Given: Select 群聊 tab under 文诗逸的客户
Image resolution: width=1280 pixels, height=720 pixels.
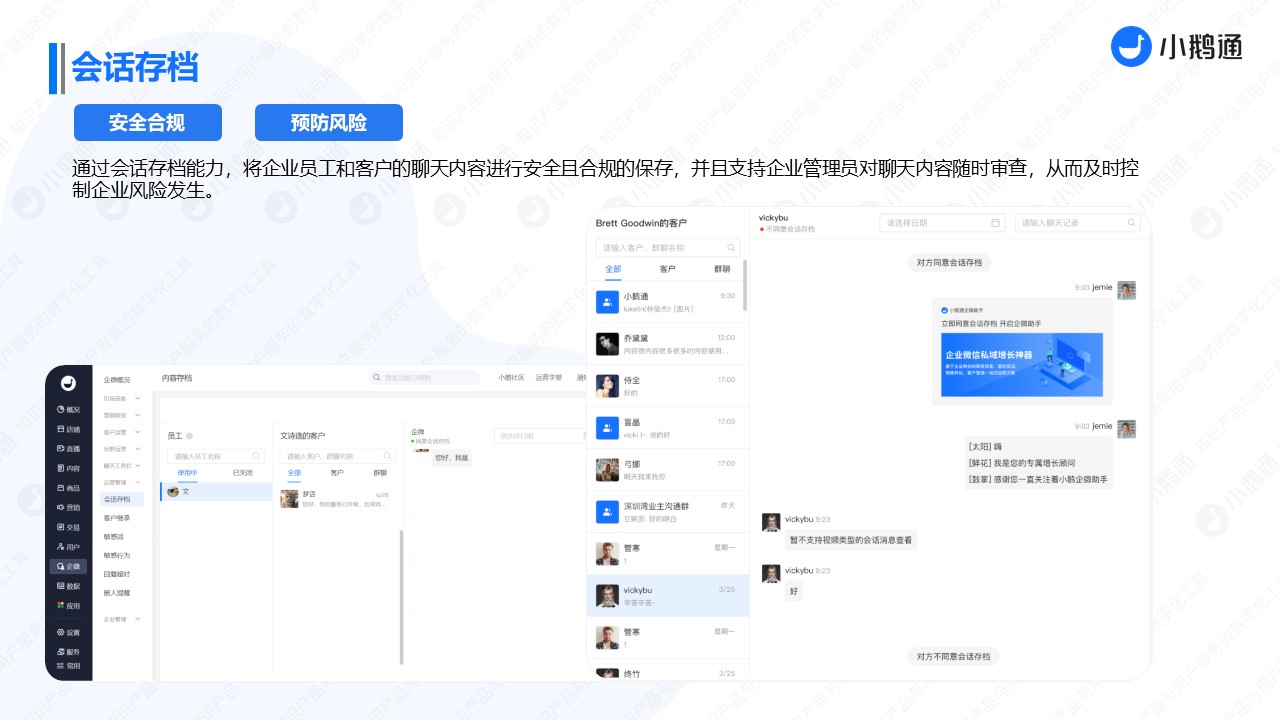Looking at the screenshot, I should 380,472.
